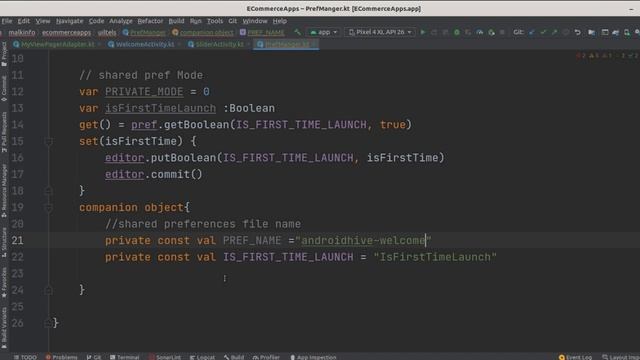The image size is (640, 360).
Task: Open the File menu
Action: 7,21
